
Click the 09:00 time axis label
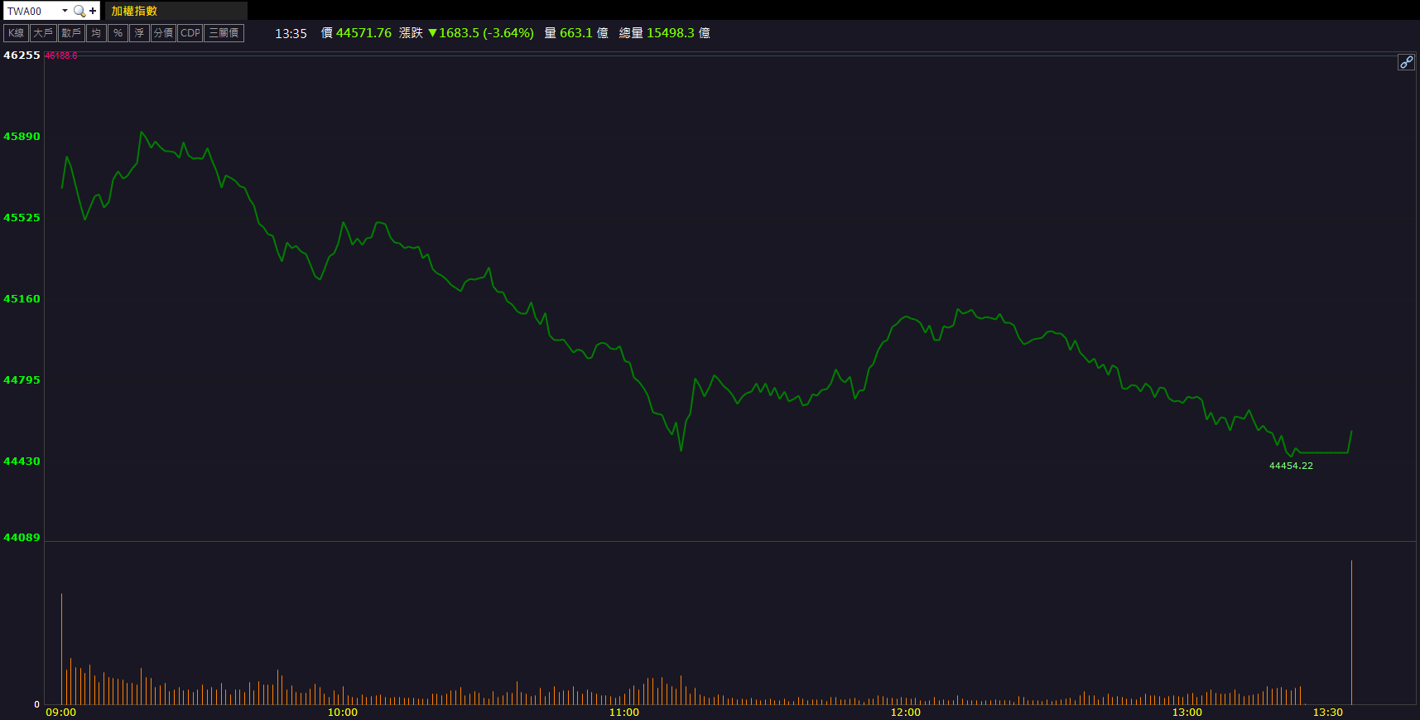pyautogui.click(x=61, y=712)
